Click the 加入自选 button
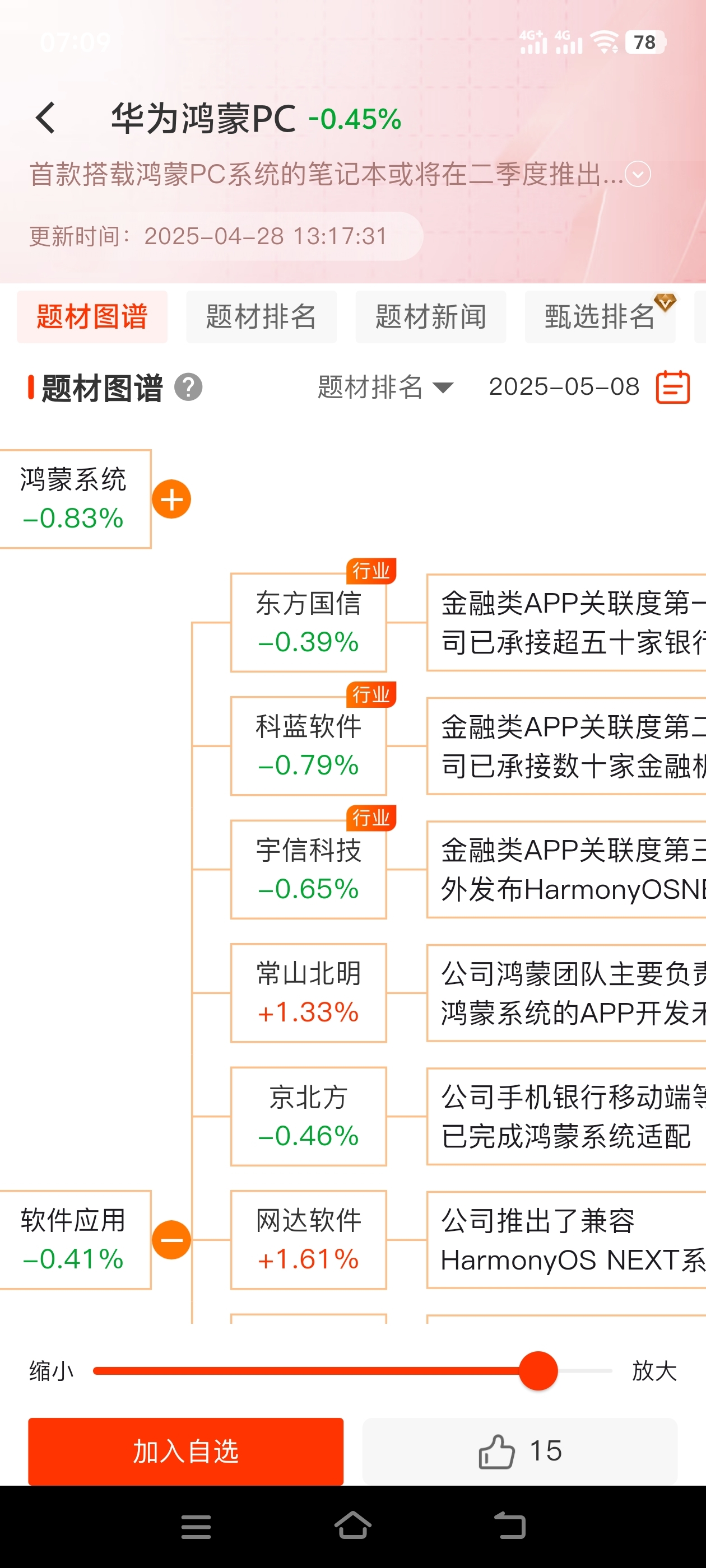This screenshot has height=1568, width=706. coord(186,1451)
